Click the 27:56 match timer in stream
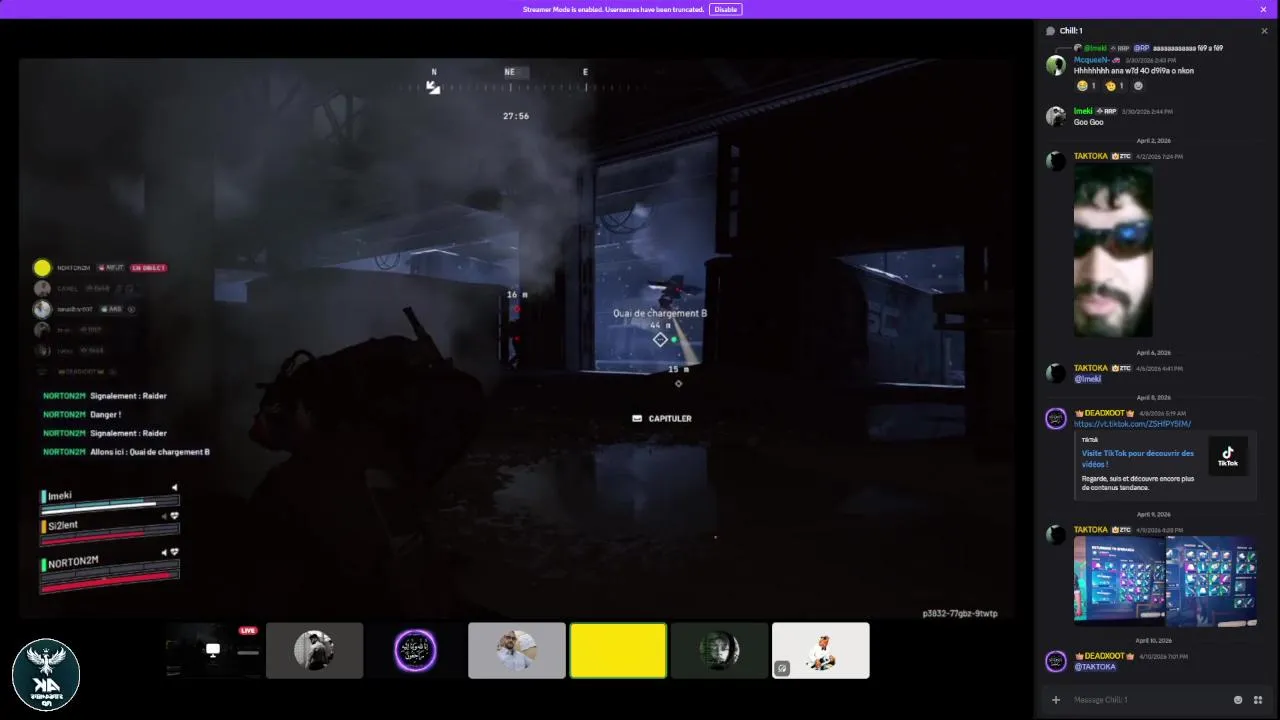Image resolution: width=1280 pixels, height=720 pixels. (516, 116)
